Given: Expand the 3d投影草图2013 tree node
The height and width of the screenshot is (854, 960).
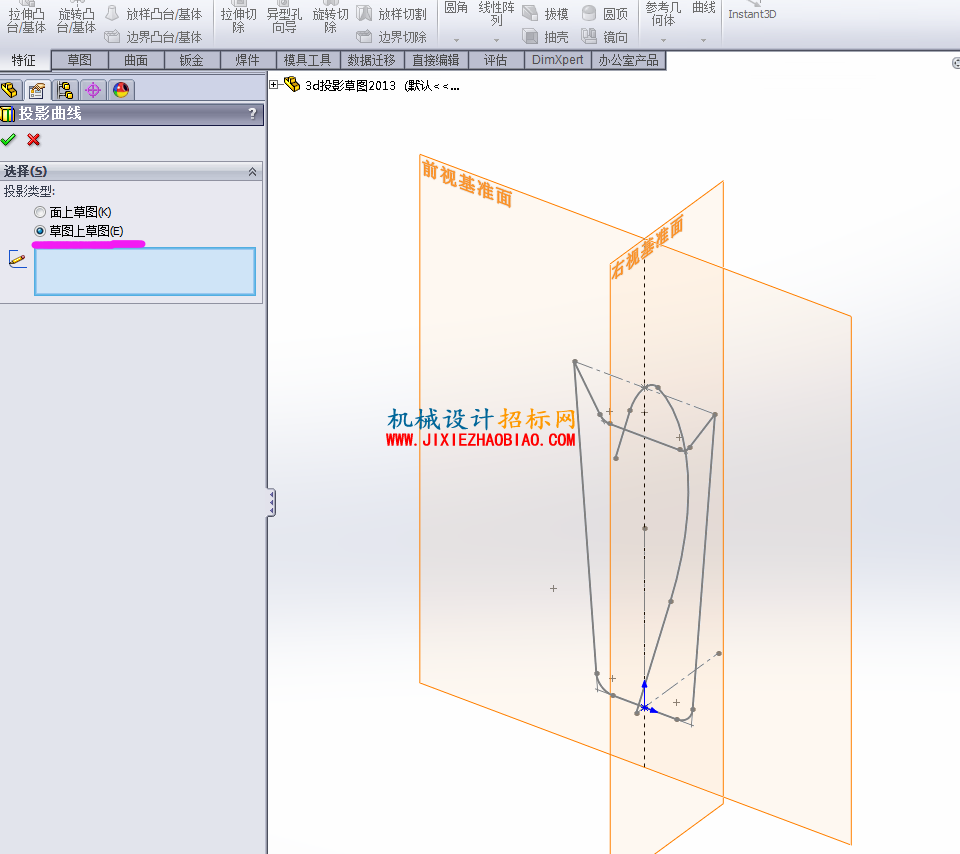Looking at the screenshot, I should [x=274, y=85].
